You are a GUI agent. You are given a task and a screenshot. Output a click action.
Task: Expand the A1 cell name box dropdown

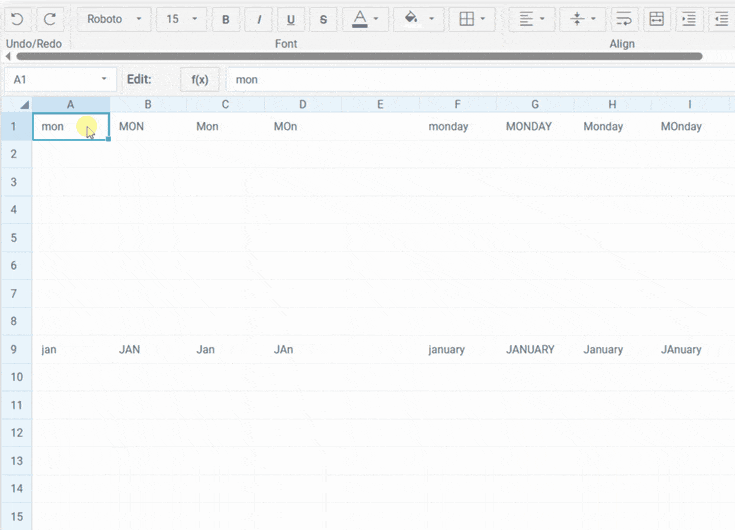click(x=104, y=79)
